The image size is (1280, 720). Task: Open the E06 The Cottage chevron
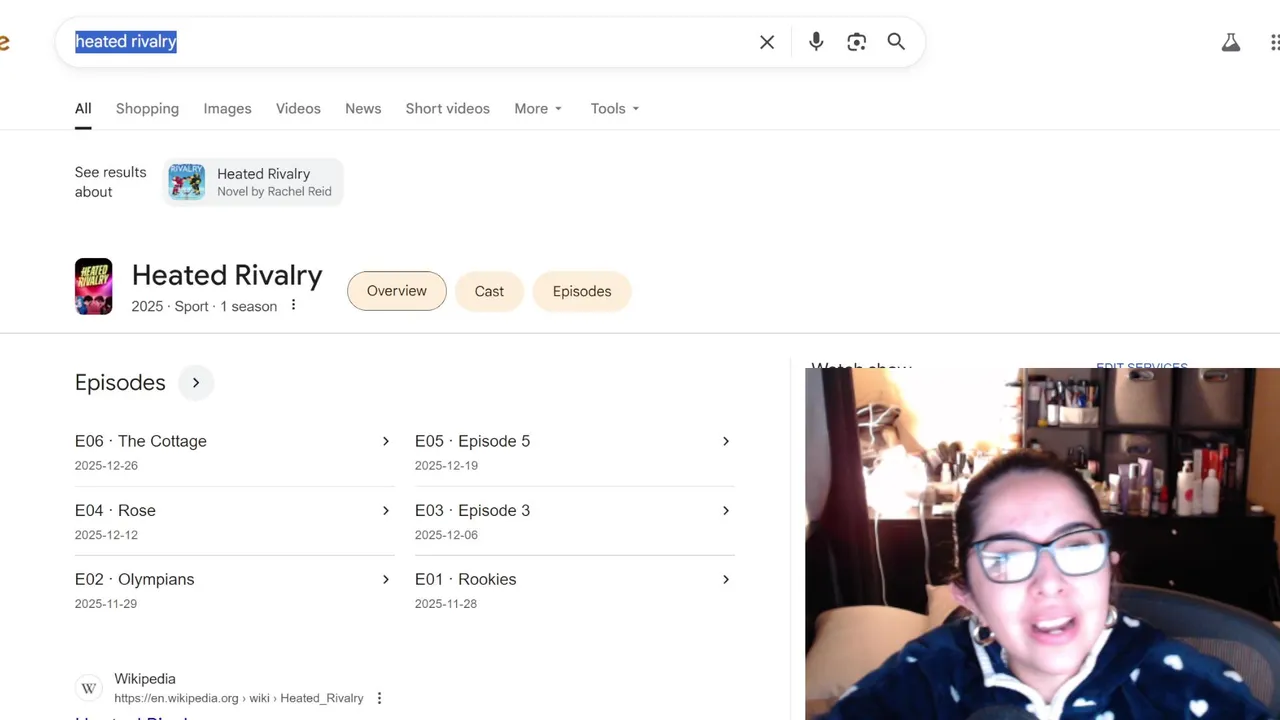coord(386,441)
